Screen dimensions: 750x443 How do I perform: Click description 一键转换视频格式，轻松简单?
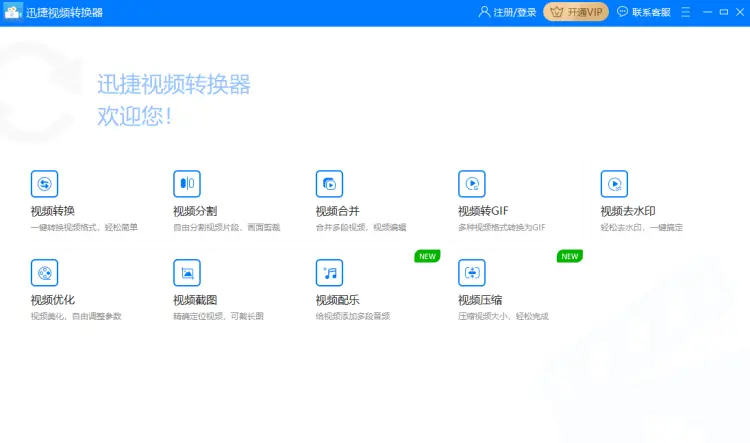(84, 227)
